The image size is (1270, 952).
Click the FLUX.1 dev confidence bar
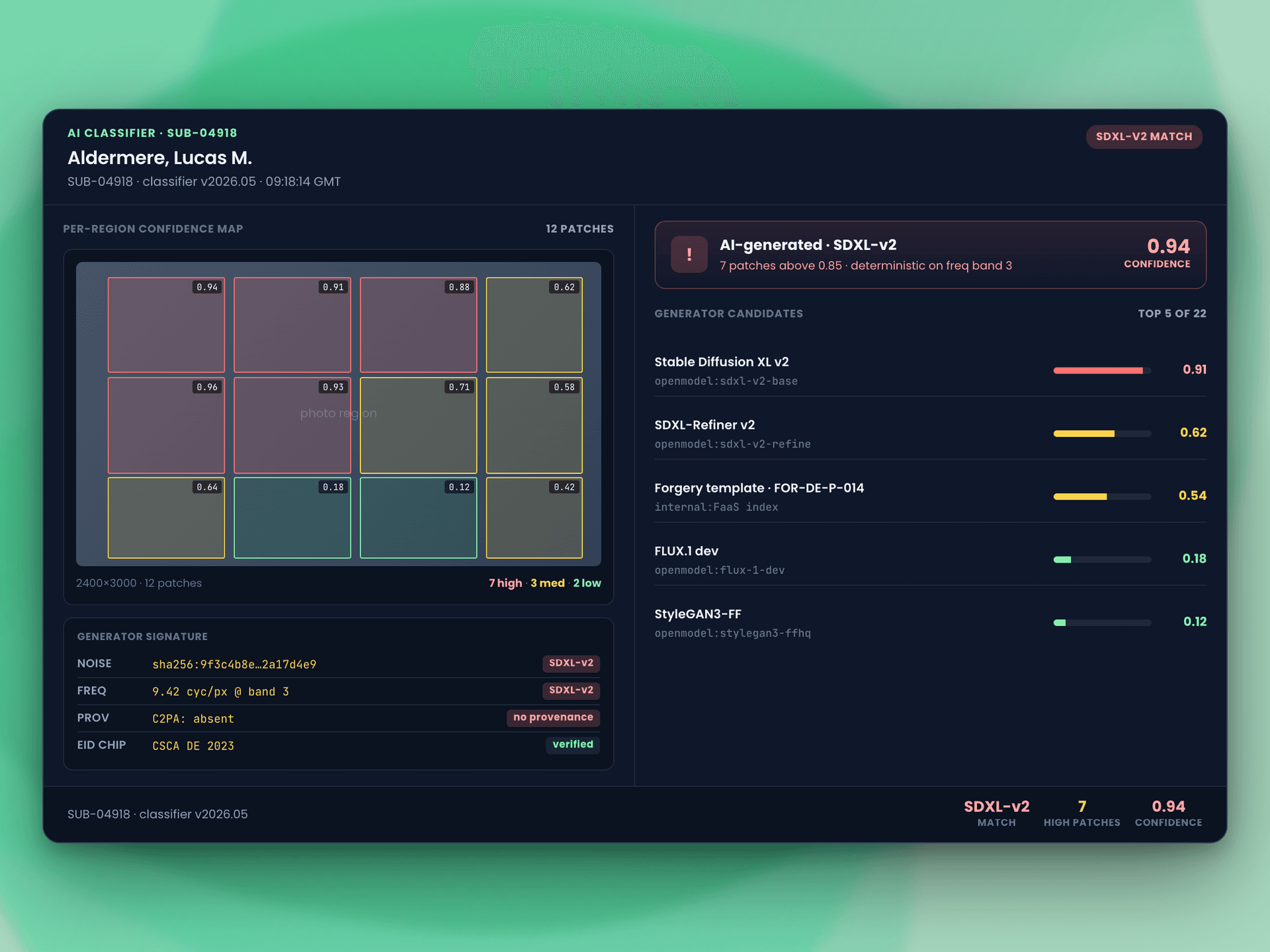point(1102,559)
